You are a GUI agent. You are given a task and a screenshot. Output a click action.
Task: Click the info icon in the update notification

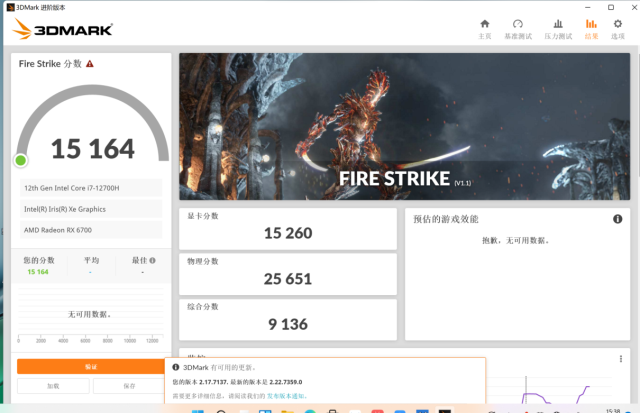[176, 367]
